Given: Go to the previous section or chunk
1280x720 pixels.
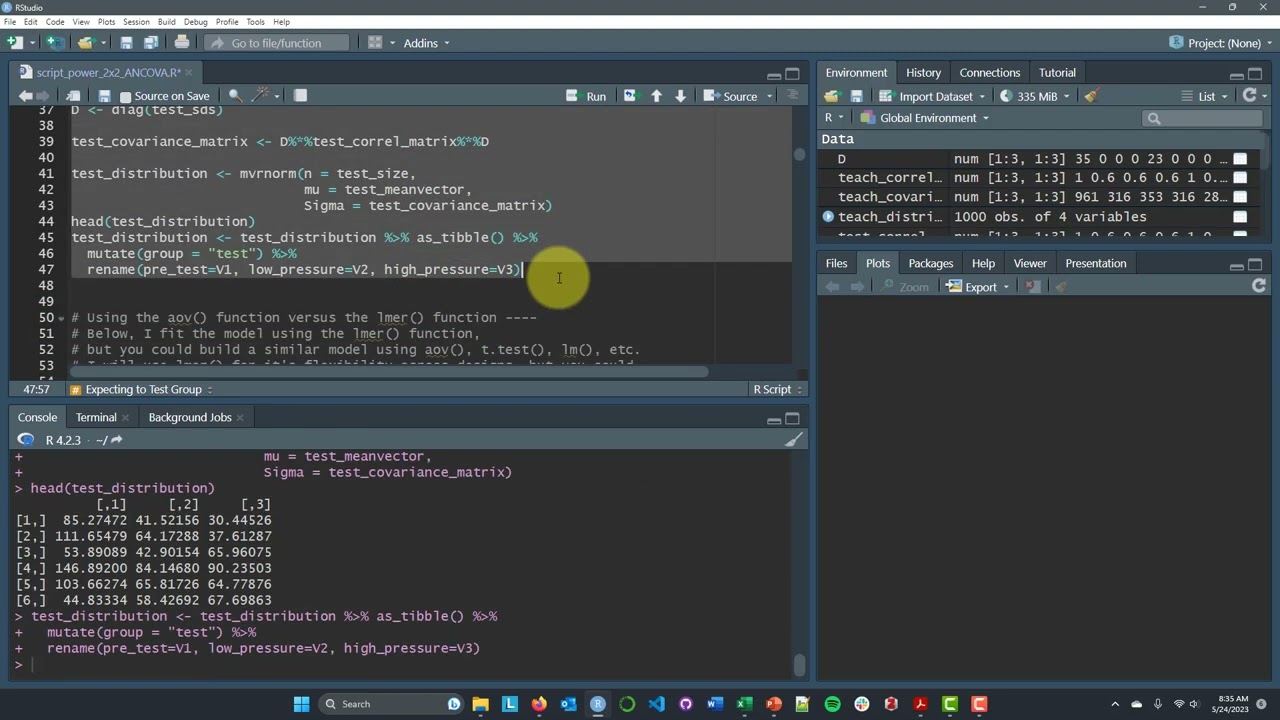Looking at the screenshot, I should coord(656,96).
